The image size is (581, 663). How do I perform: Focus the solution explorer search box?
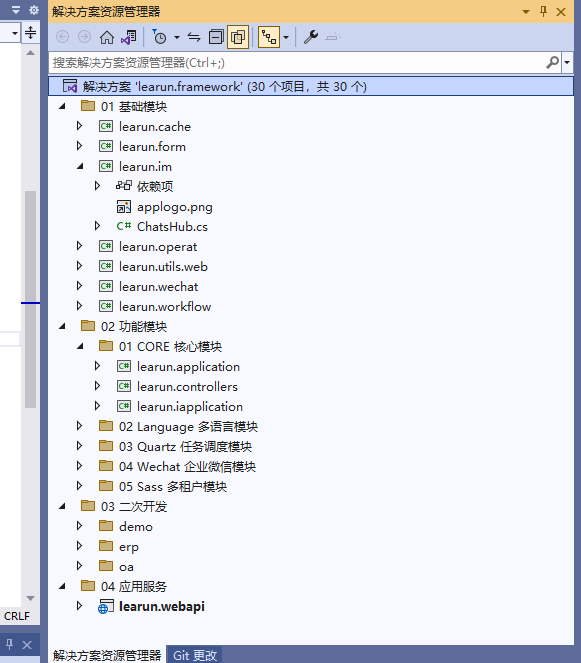[x=297, y=63]
